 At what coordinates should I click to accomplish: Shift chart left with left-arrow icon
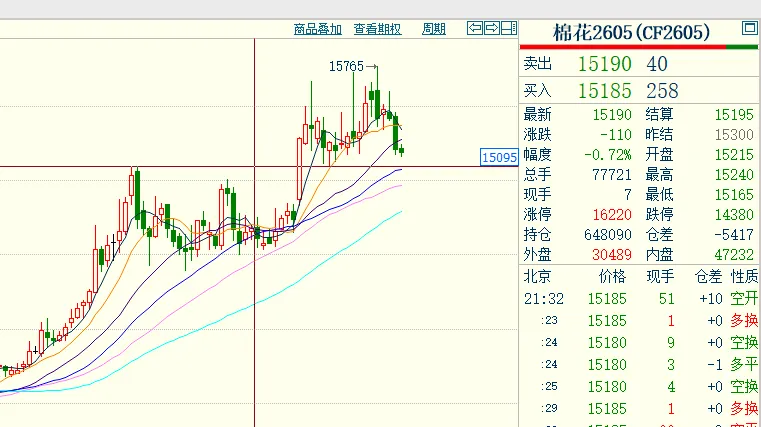[x=475, y=28]
